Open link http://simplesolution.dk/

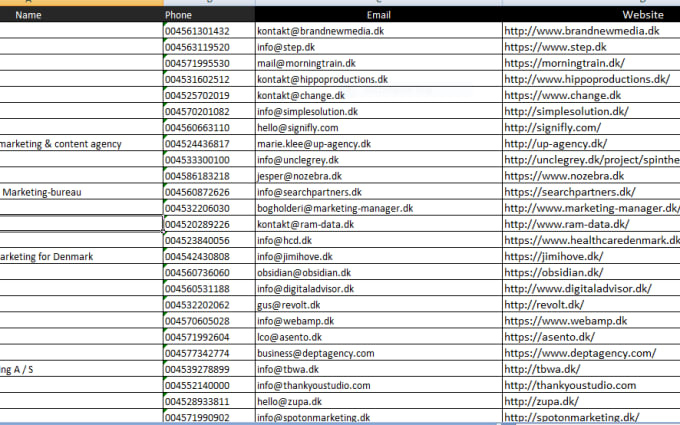(x=566, y=111)
